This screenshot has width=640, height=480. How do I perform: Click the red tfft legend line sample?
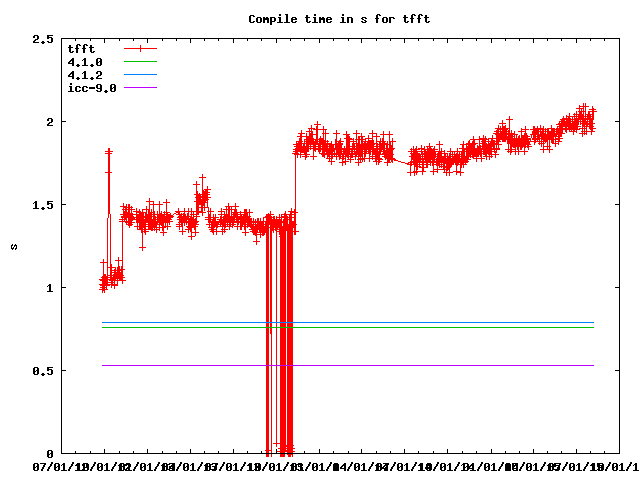pos(141,48)
